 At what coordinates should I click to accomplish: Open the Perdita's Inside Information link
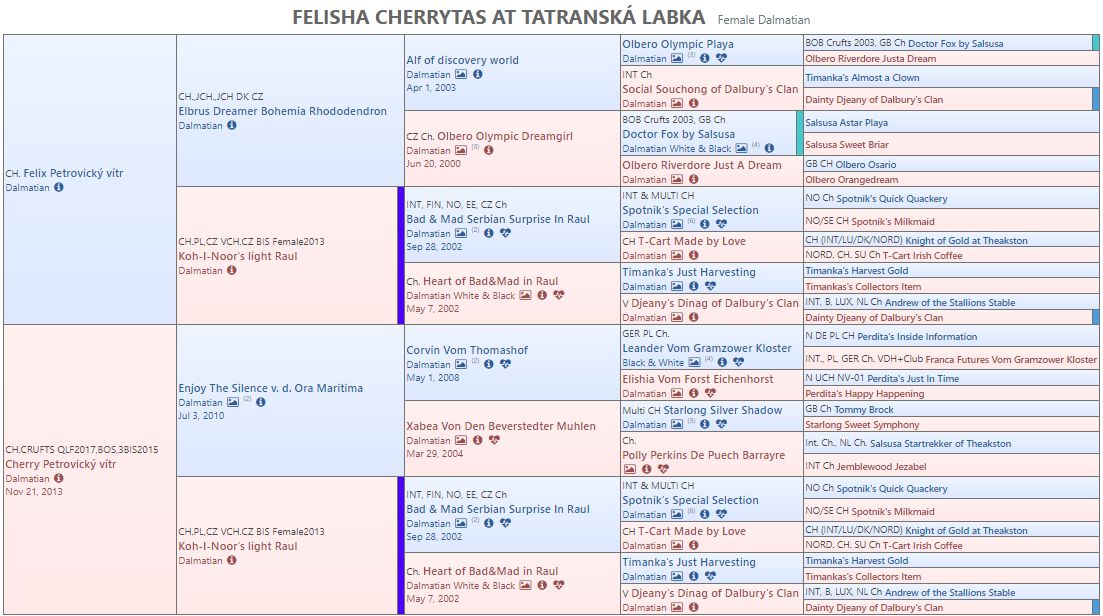[x=891, y=337]
